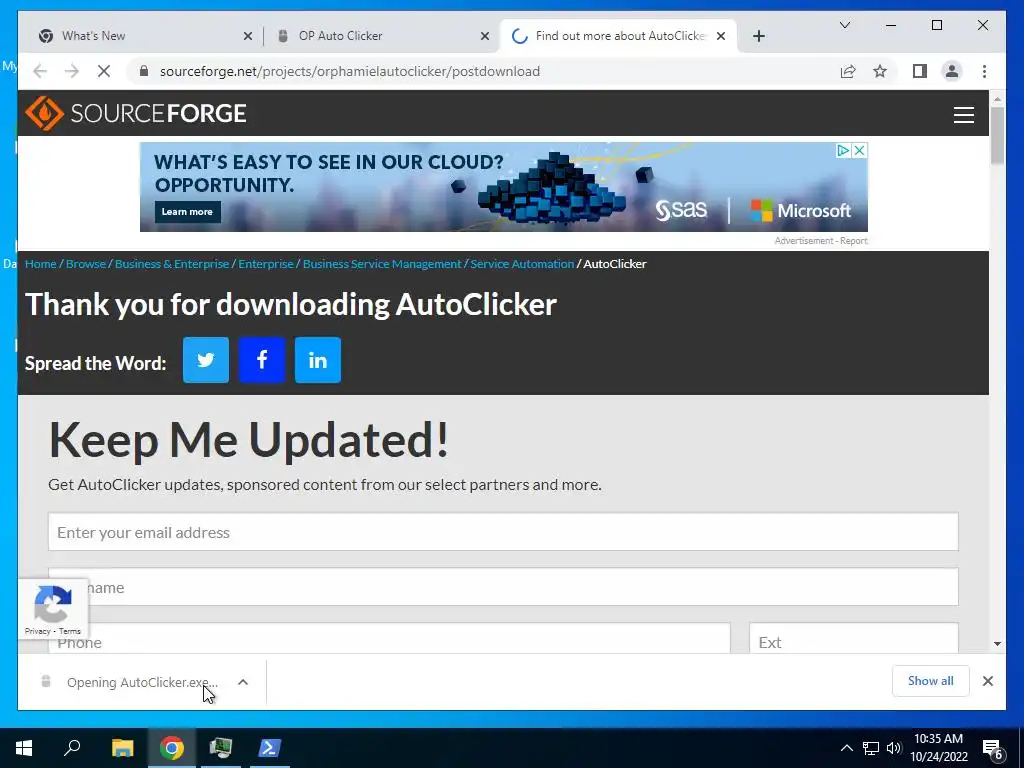Screen dimensions: 1024x768
Task: Open the Enterprise breadcrumb link
Action: click(x=266, y=264)
